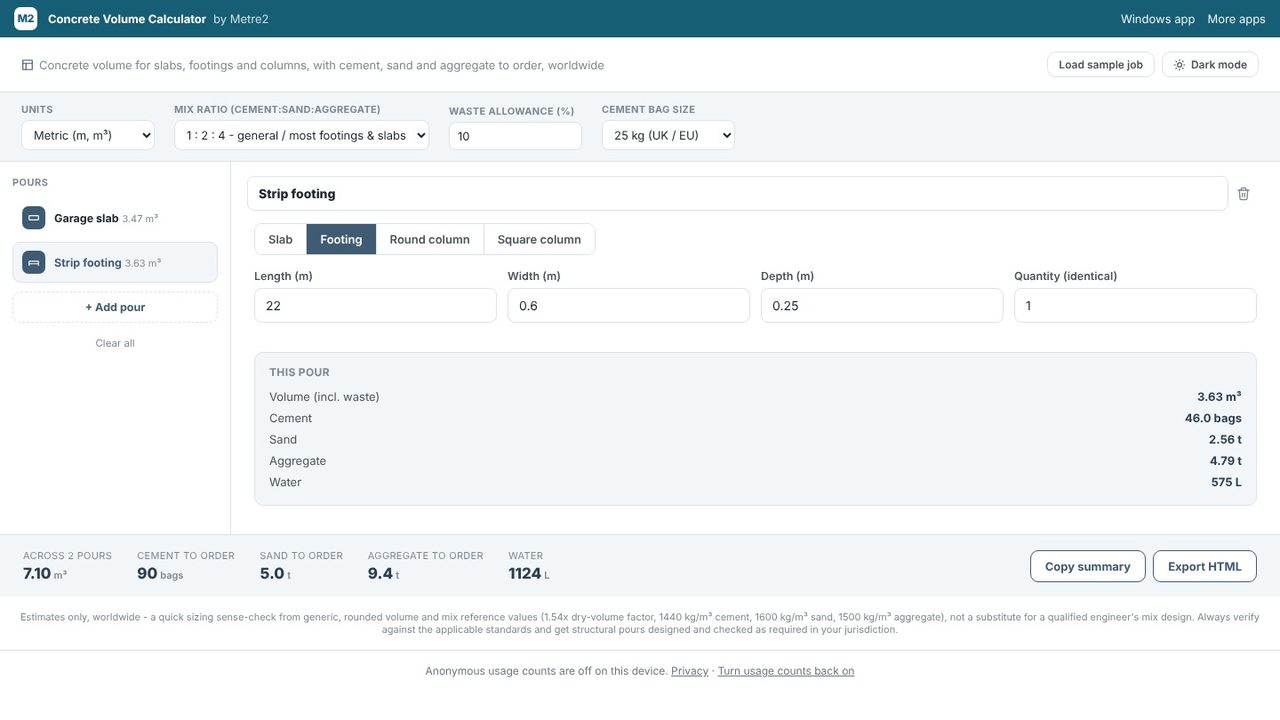Click the 46.0 bags cement value
1280x720 pixels.
pos(1213,418)
